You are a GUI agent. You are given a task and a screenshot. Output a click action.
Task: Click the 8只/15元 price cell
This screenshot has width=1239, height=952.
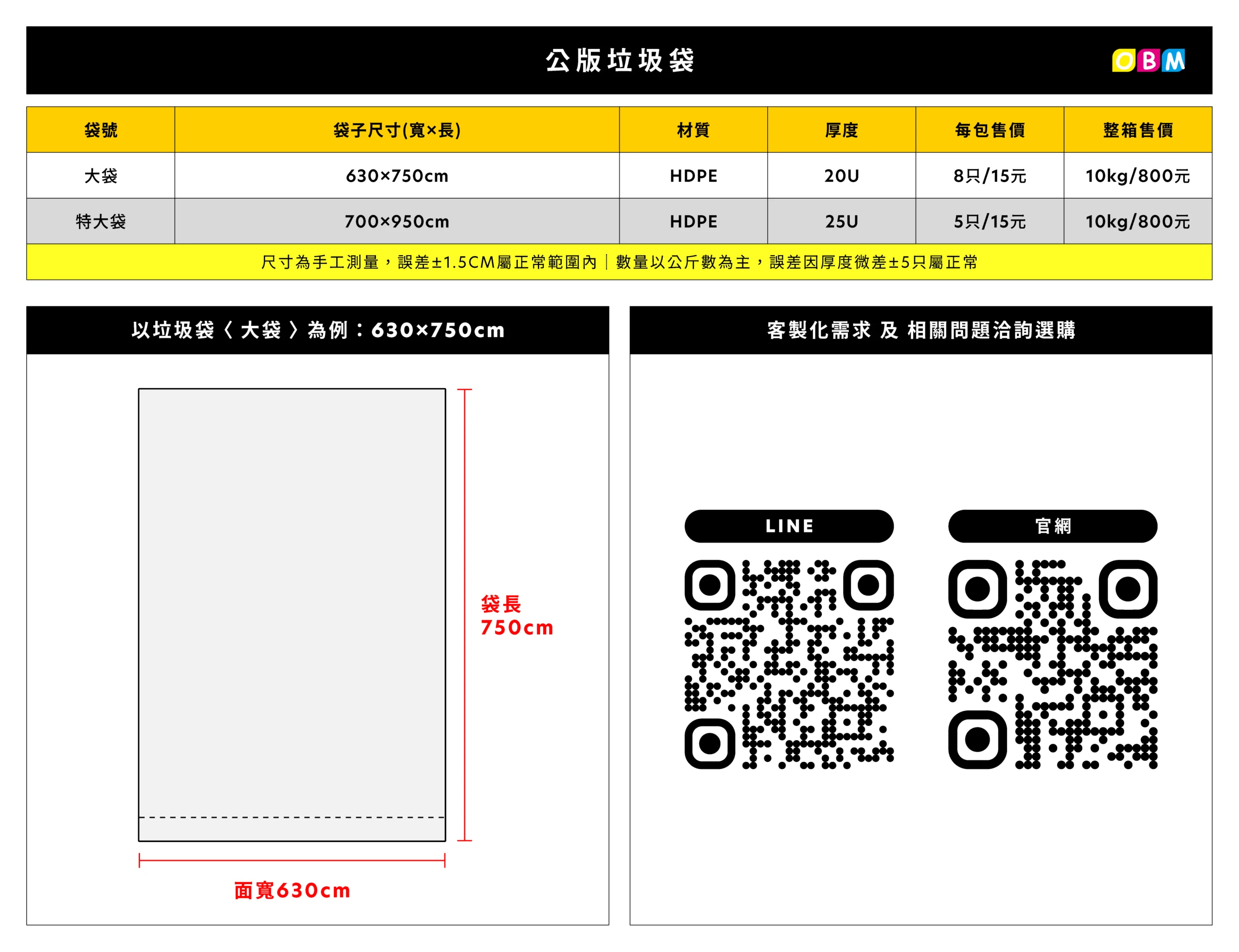[989, 176]
